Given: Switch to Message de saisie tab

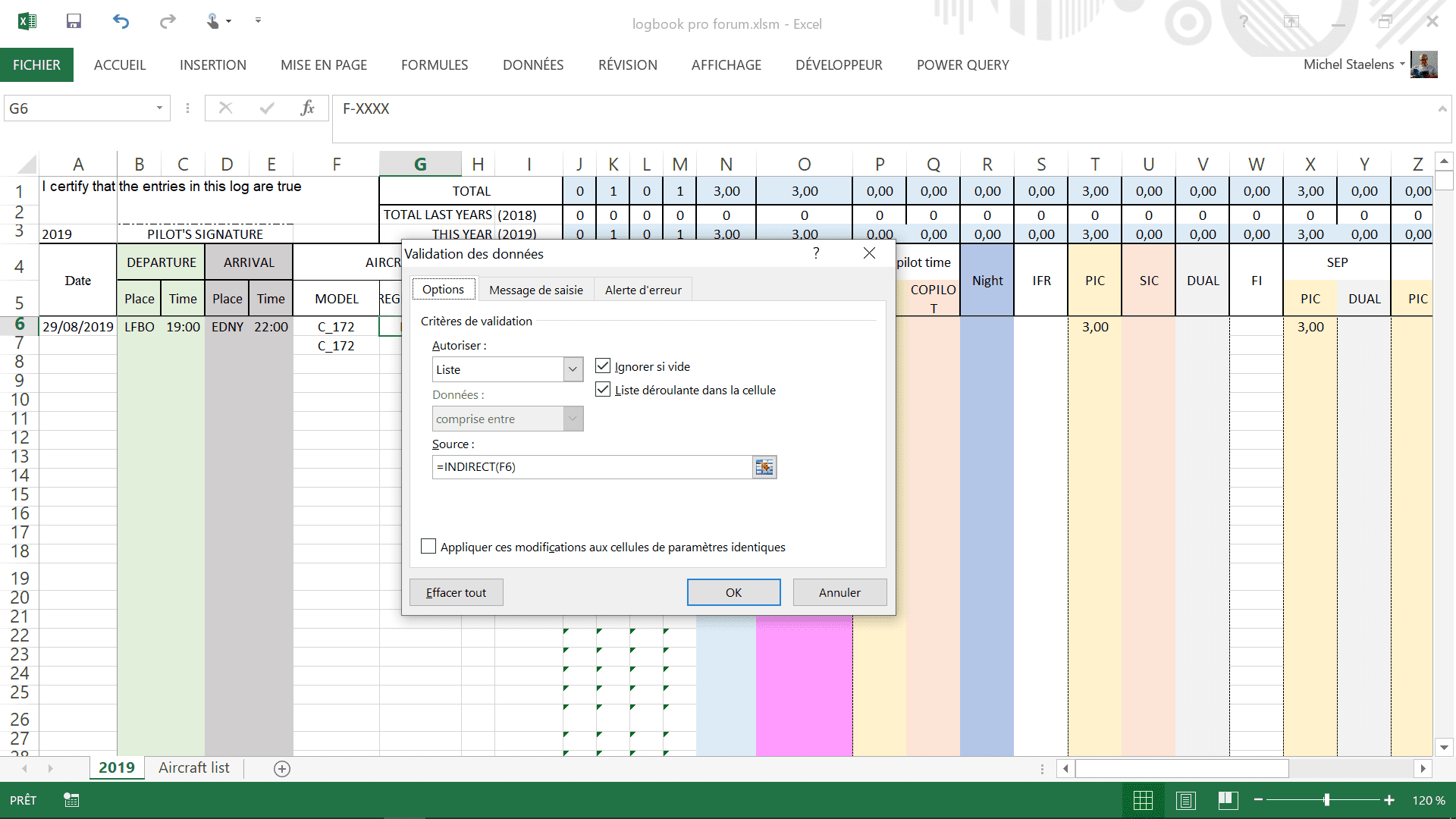Looking at the screenshot, I should (x=535, y=290).
